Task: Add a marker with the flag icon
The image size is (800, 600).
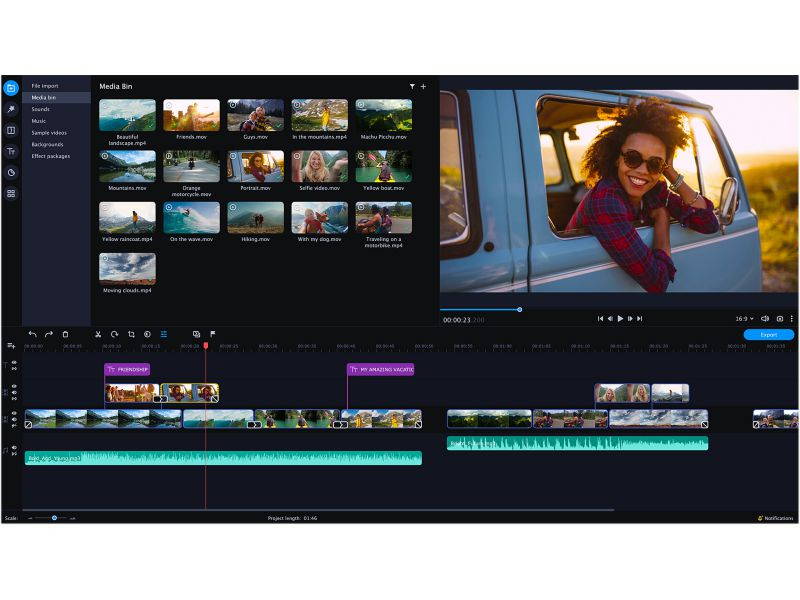Action: (x=212, y=333)
